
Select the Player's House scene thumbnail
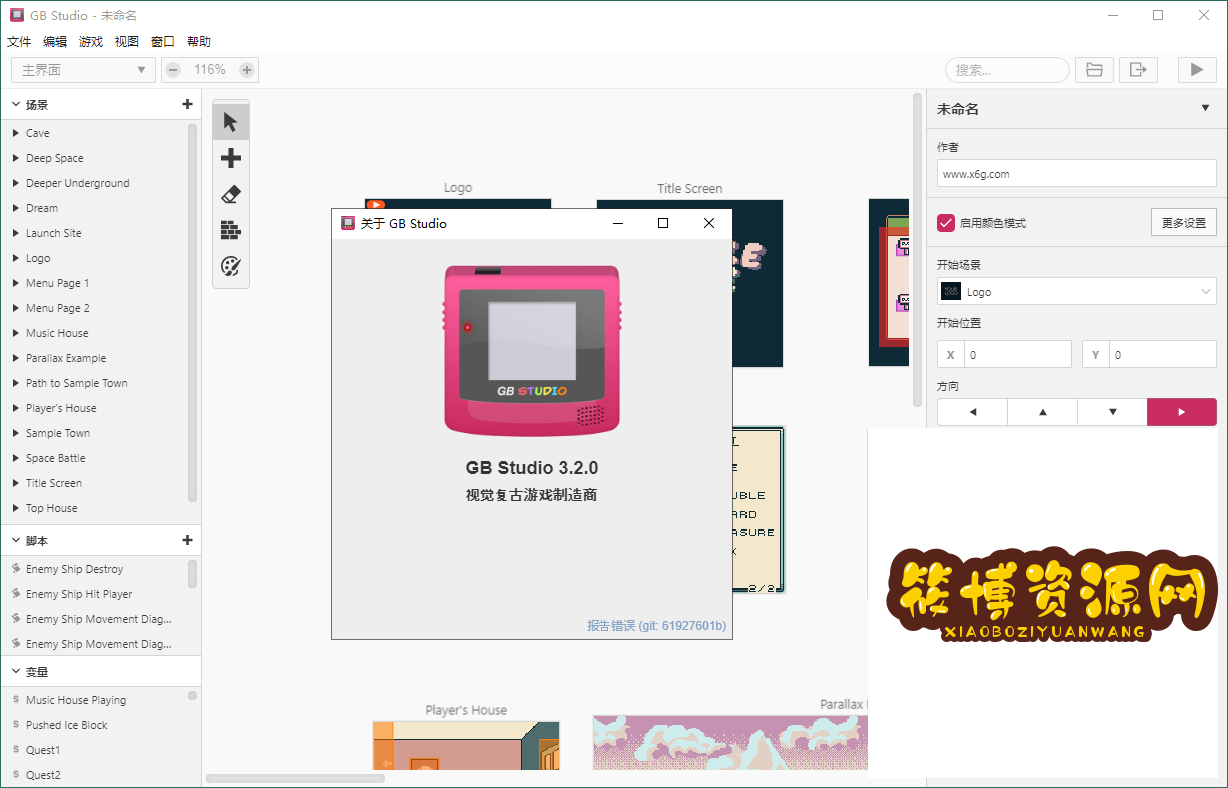(466, 745)
